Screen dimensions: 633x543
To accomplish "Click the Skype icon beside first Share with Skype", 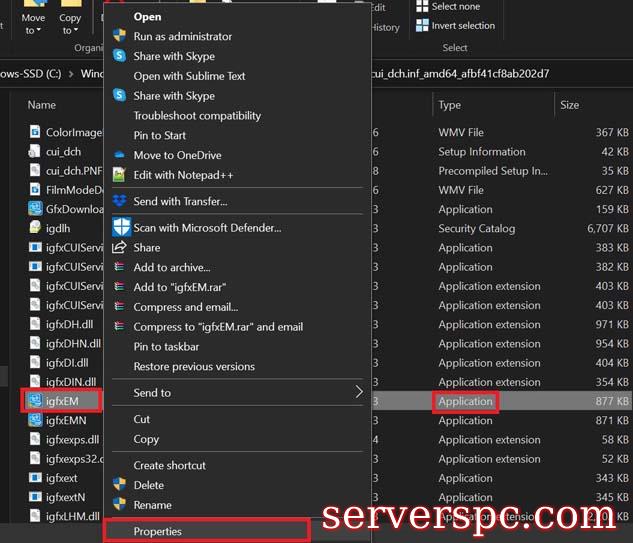I will click(x=120, y=57).
